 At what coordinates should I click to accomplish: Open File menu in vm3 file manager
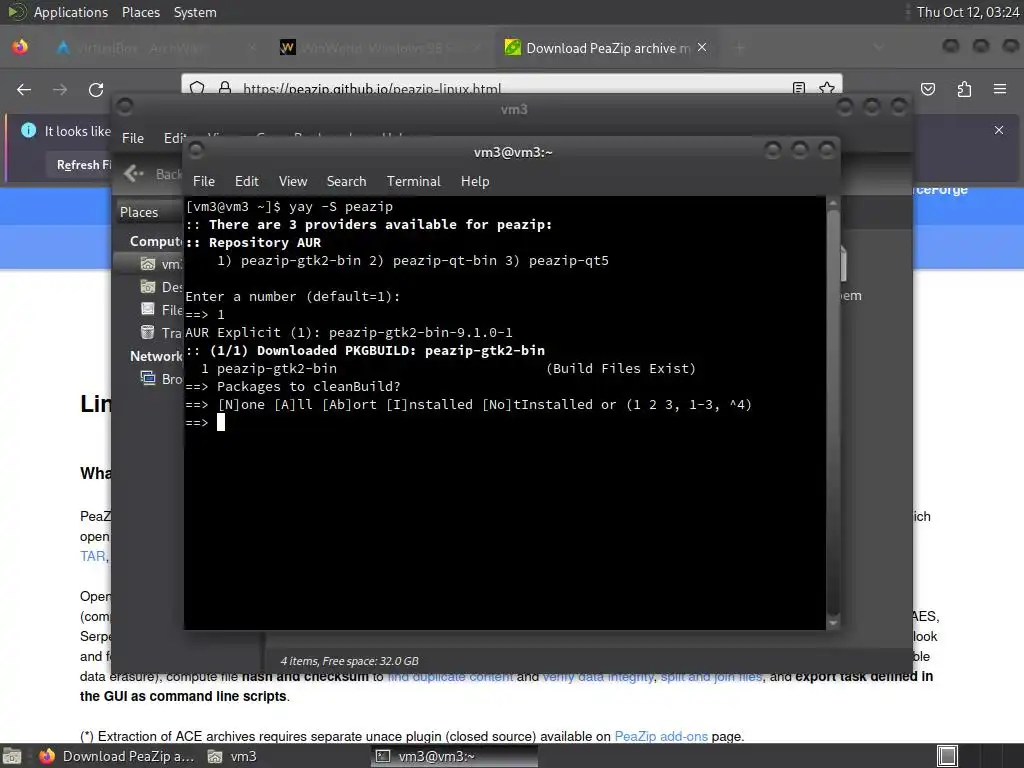(x=133, y=138)
